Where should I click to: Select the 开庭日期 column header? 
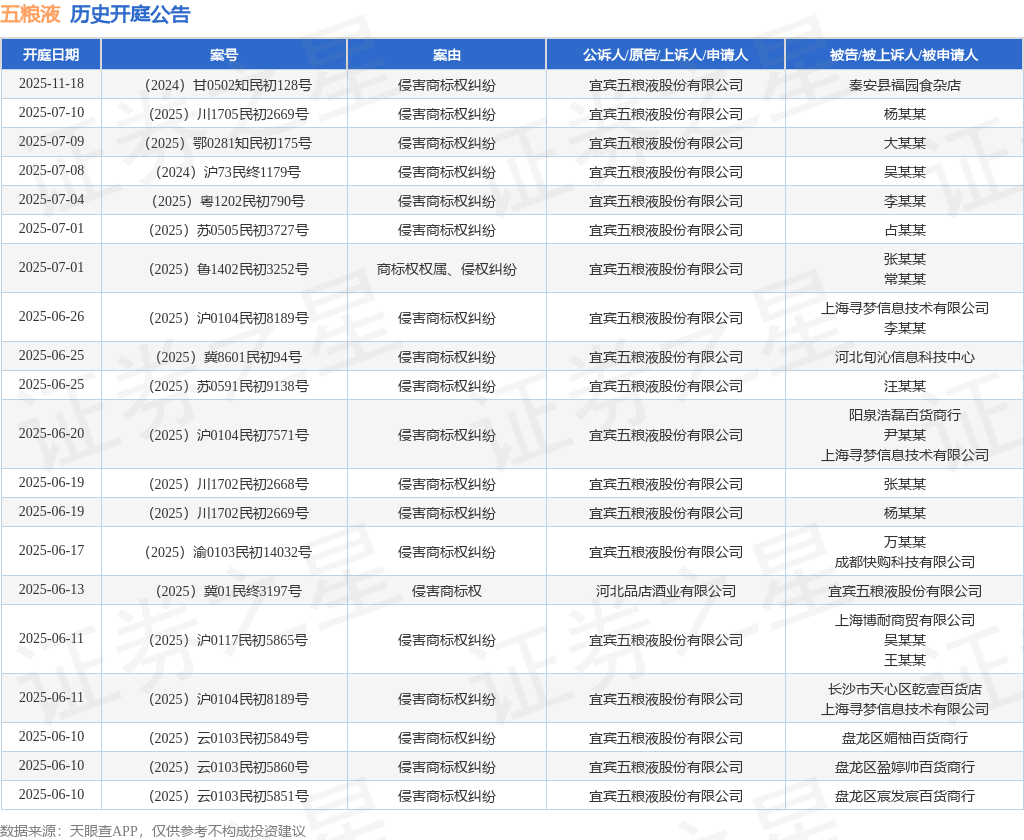point(51,55)
